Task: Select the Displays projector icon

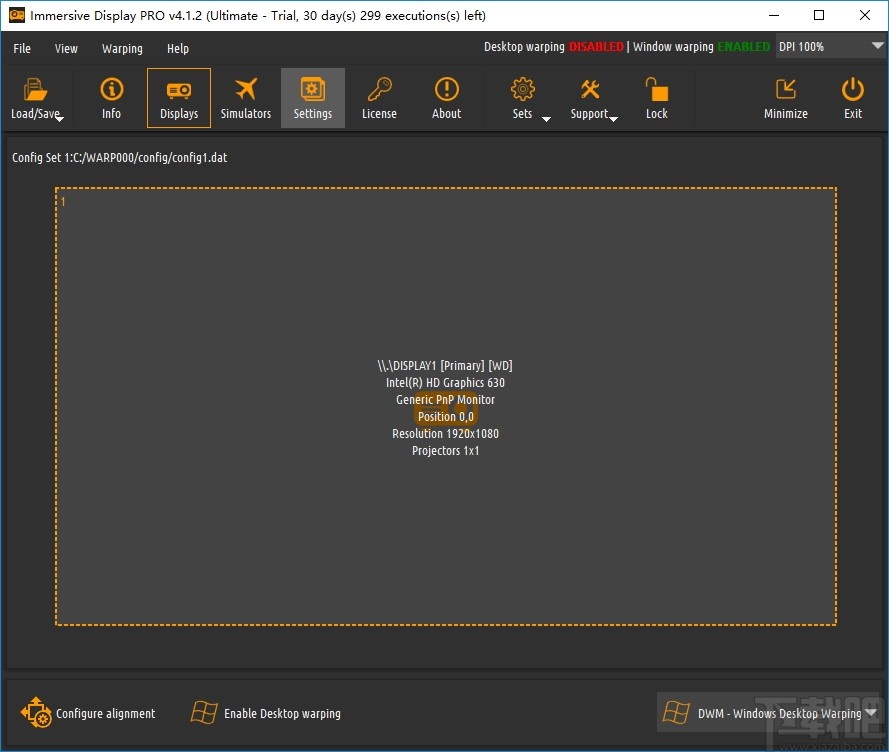Action: coord(179,90)
